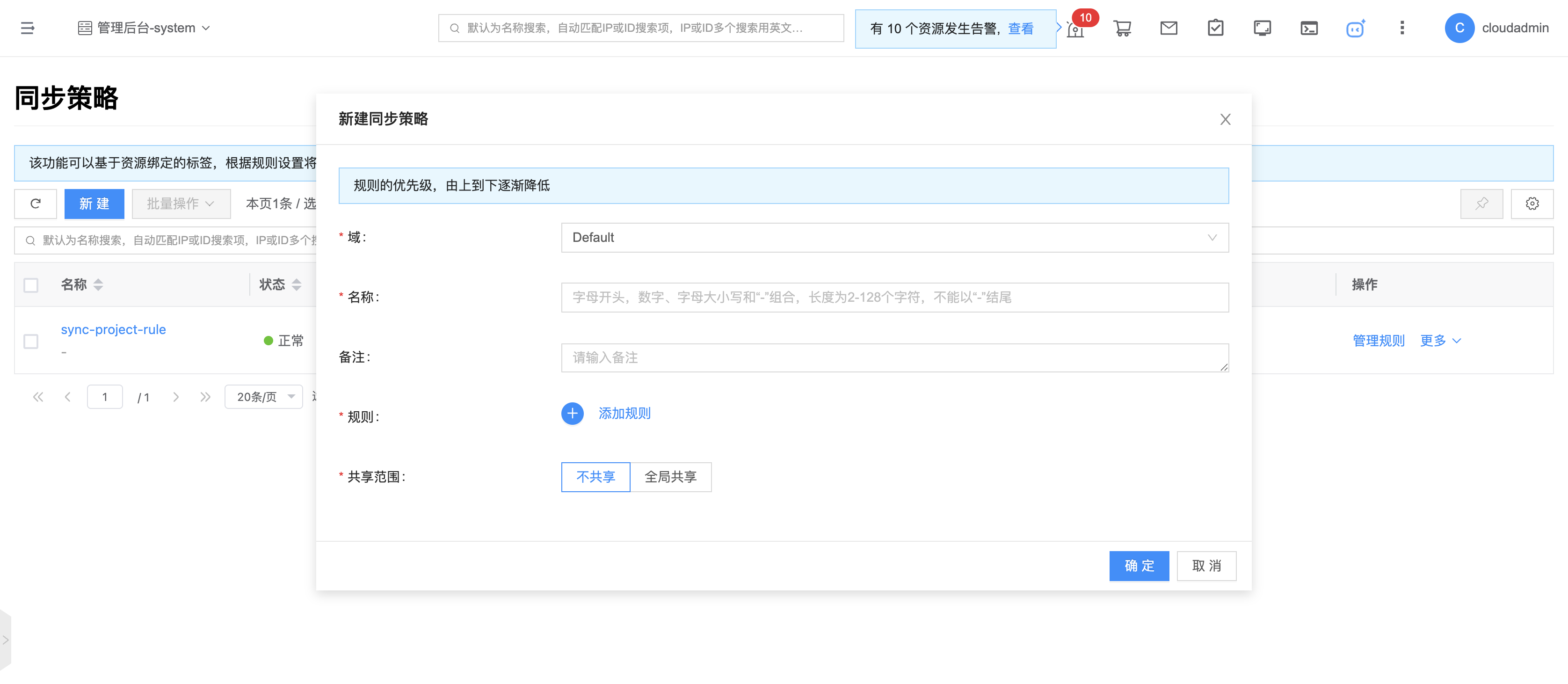Focus the 名称 input field

tap(894, 297)
